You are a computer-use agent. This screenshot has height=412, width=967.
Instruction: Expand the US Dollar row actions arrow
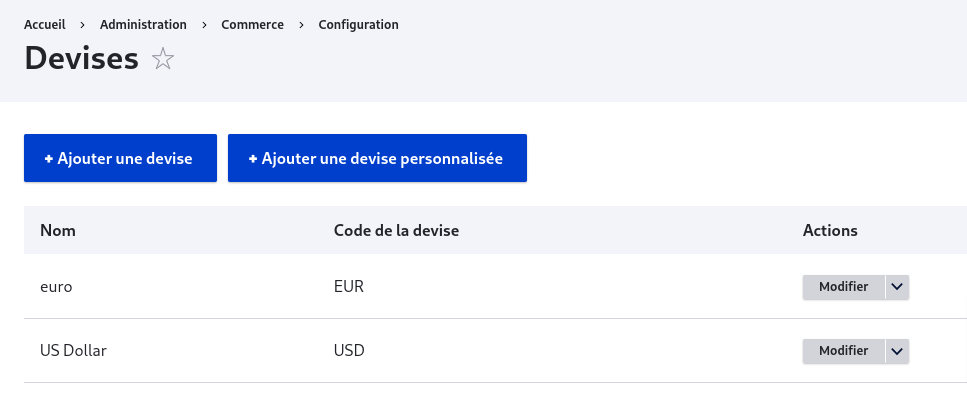[897, 351]
